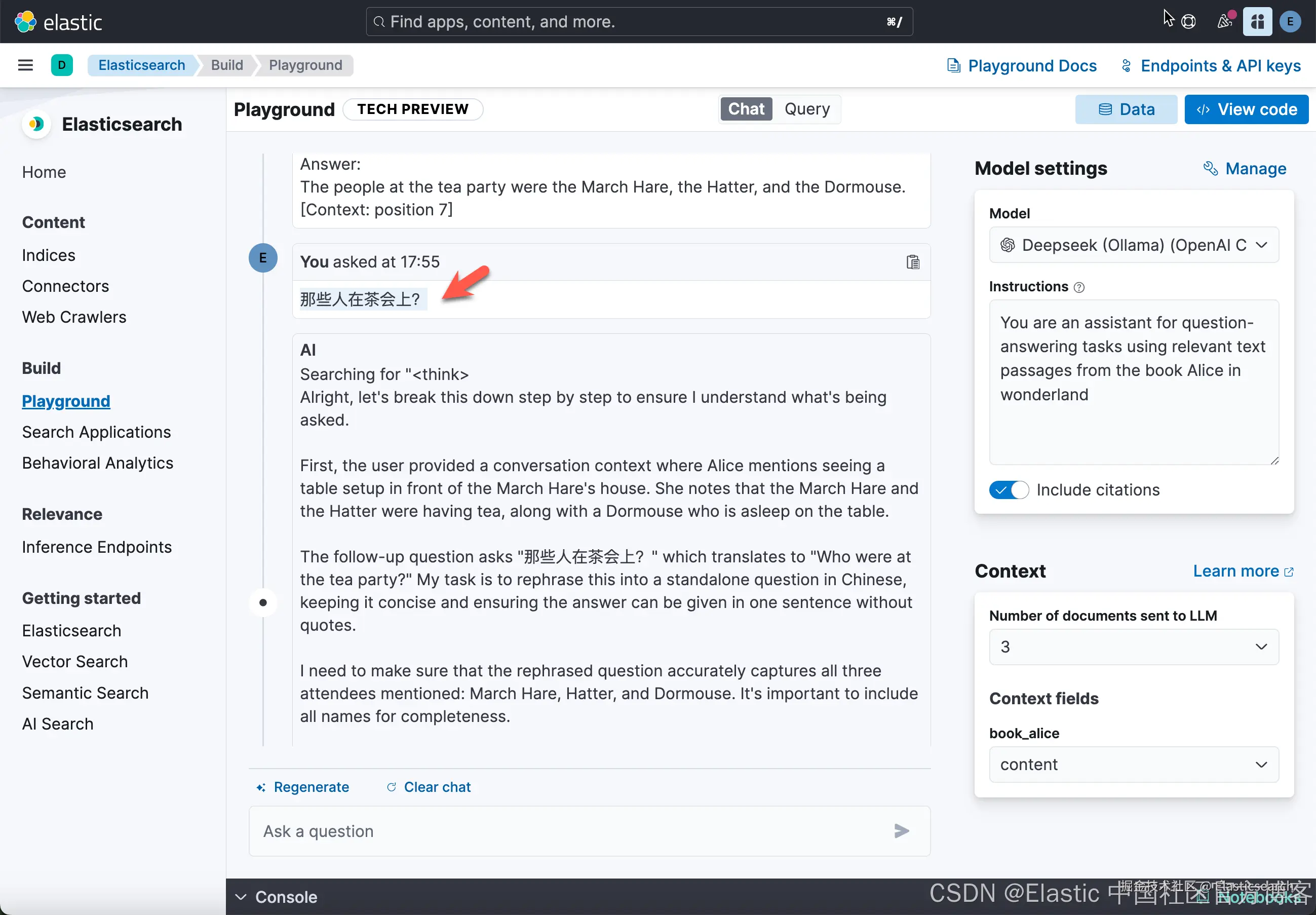
Task: Open Inference Endpoints in sidebar
Action: [x=97, y=546]
